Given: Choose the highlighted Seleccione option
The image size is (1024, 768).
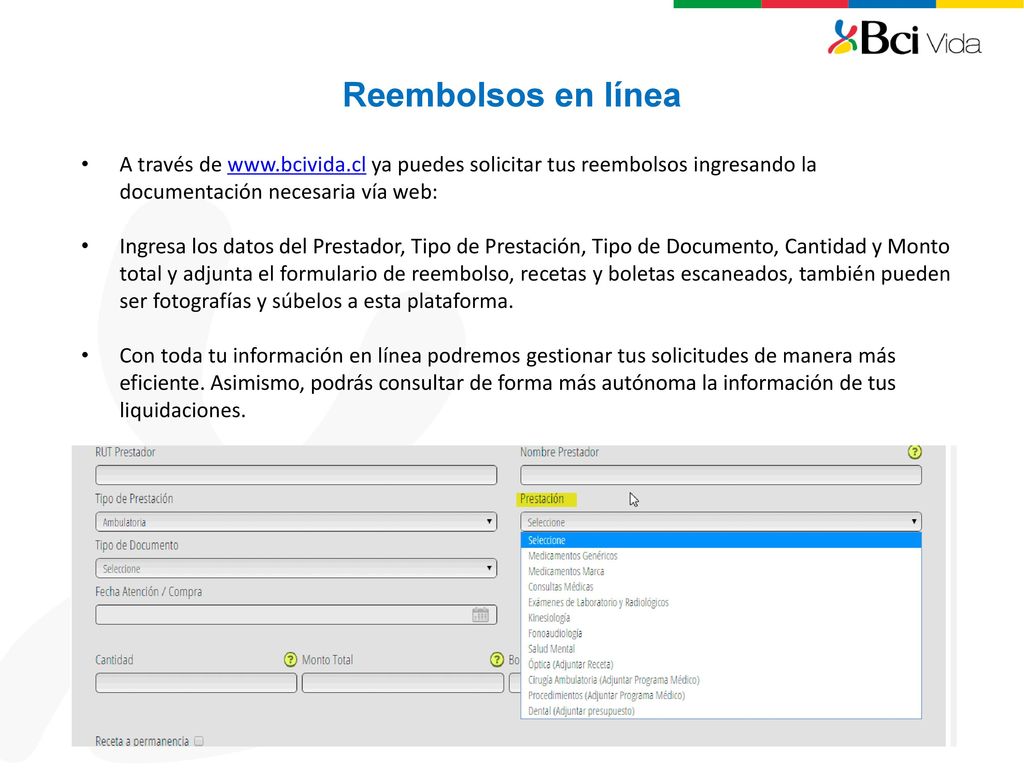Looking at the screenshot, I should tap(721, 540).
